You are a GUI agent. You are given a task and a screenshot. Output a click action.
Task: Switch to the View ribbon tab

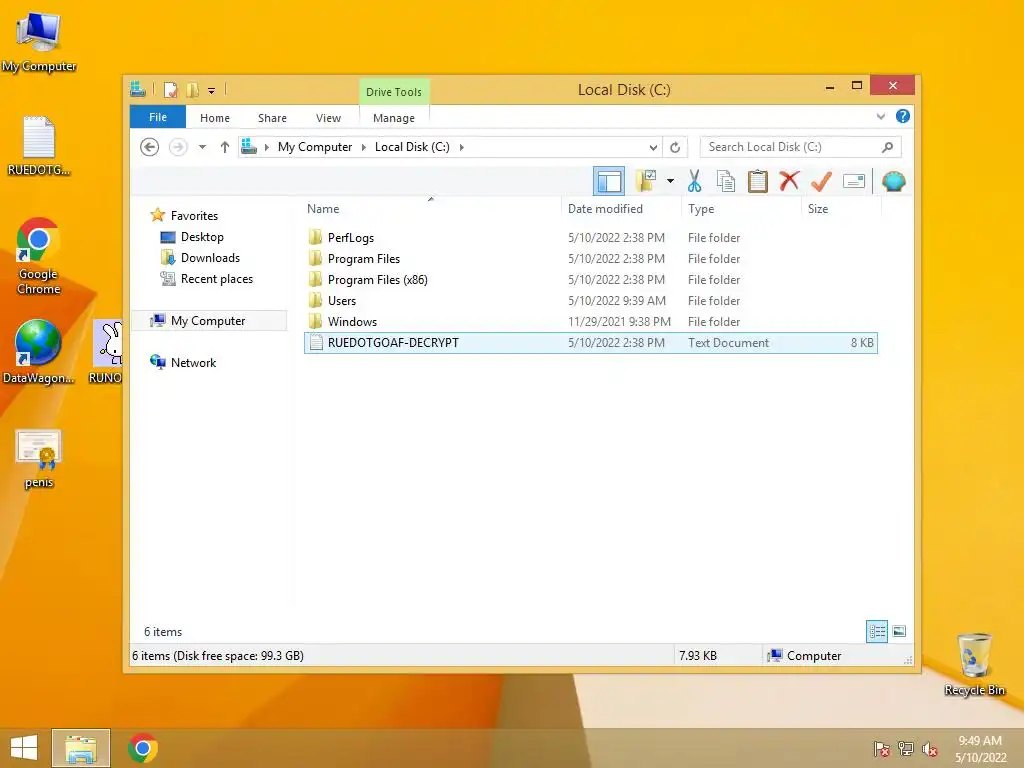click(328, 118)
